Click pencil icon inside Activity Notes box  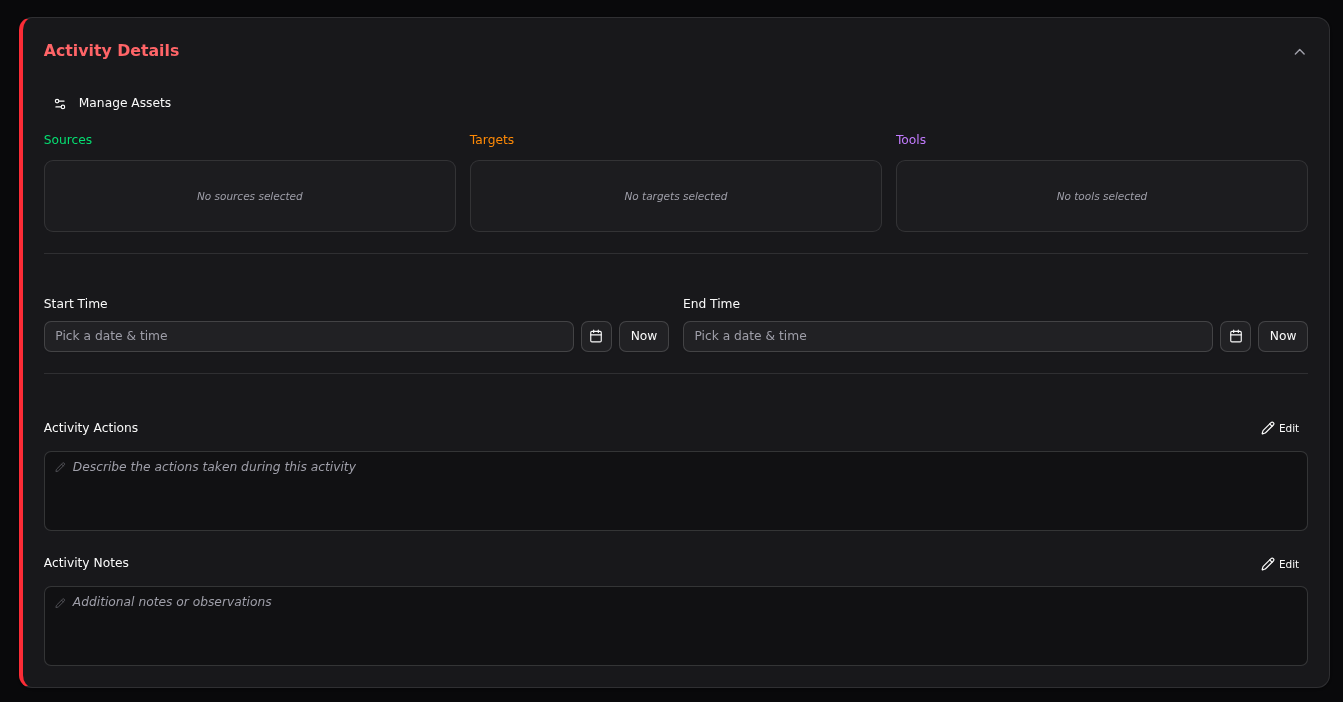coord(60,603)
